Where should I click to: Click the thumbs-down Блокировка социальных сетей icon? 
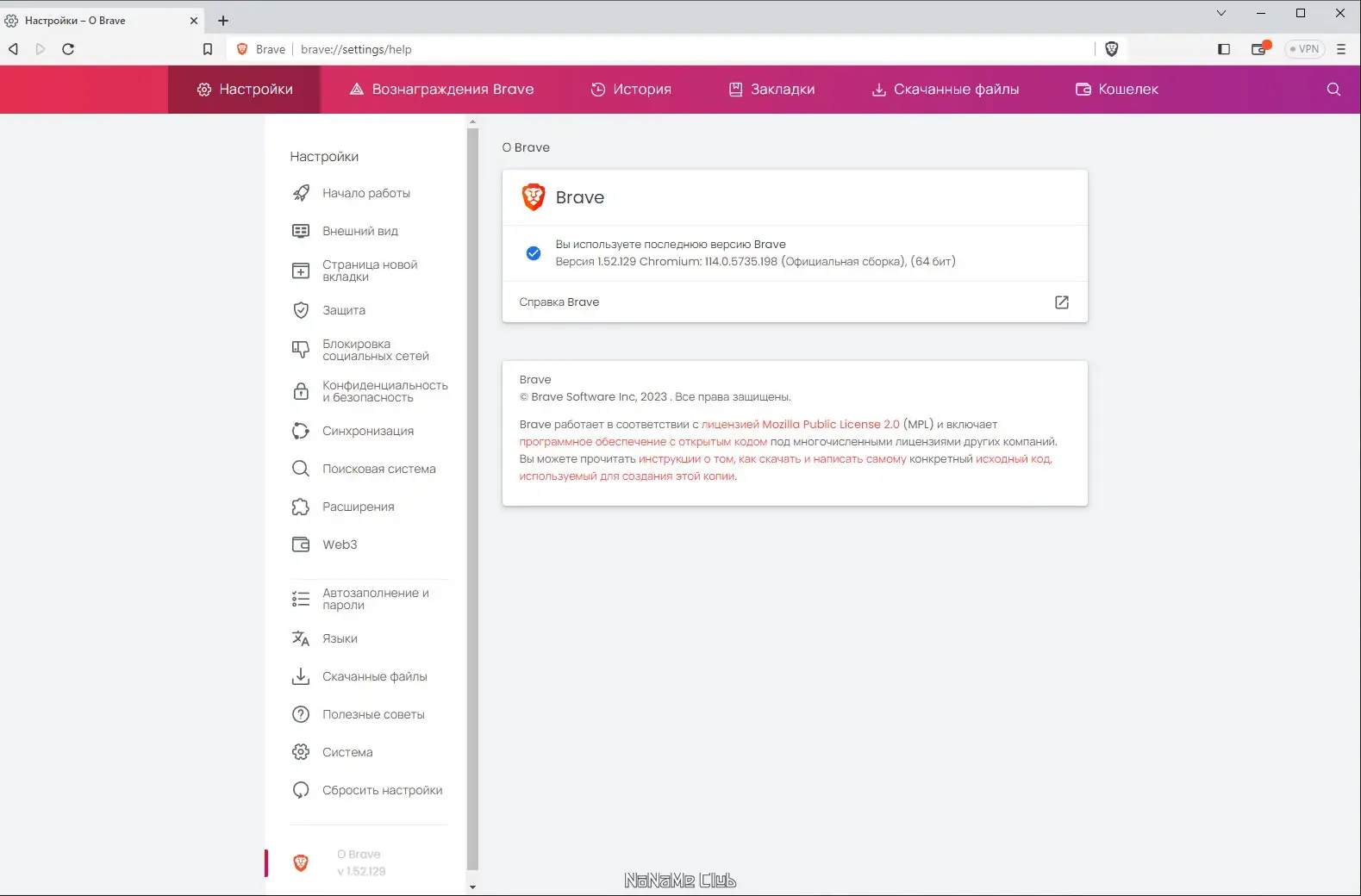point(301,350)
